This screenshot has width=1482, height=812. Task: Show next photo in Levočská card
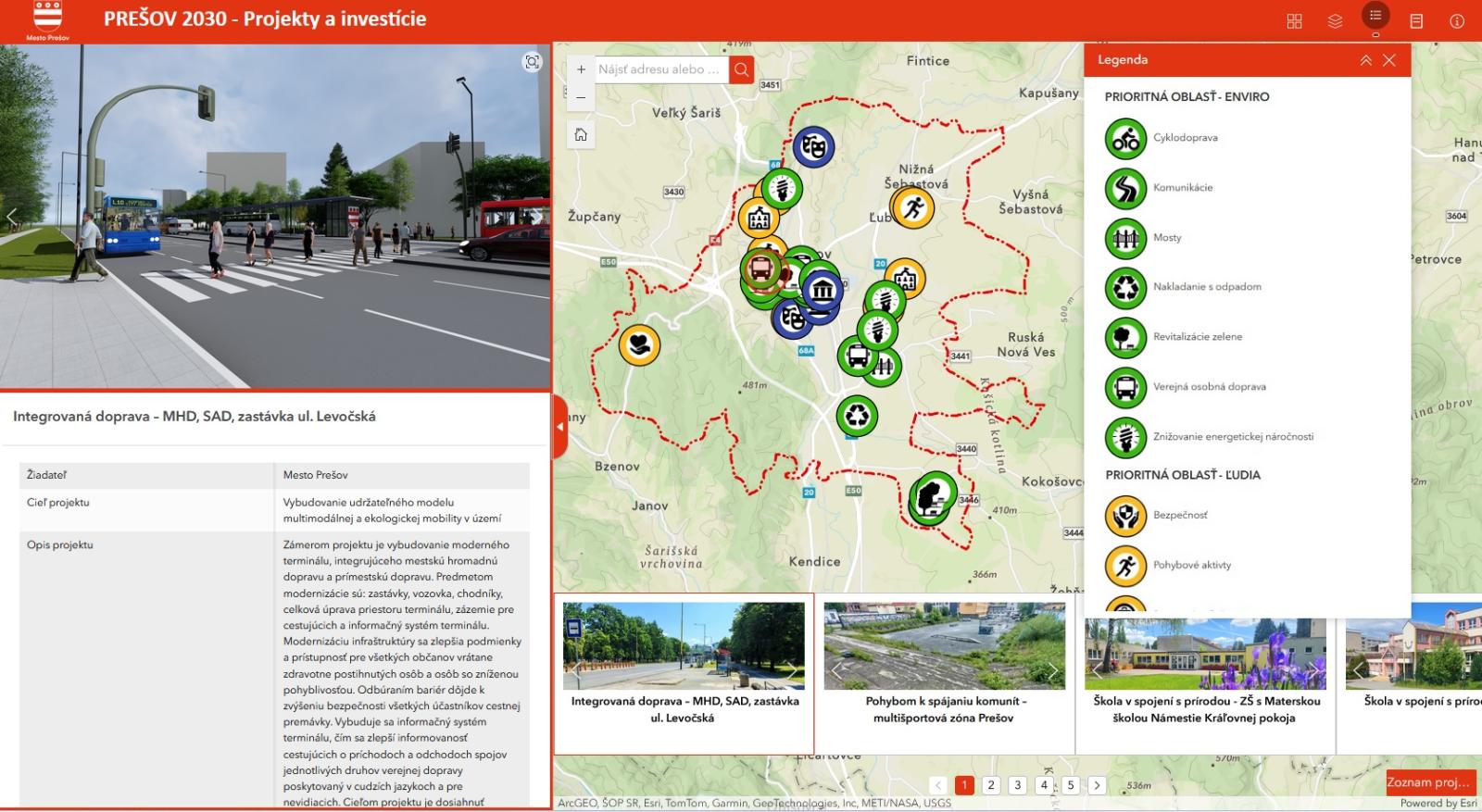(x=792, y=671)
